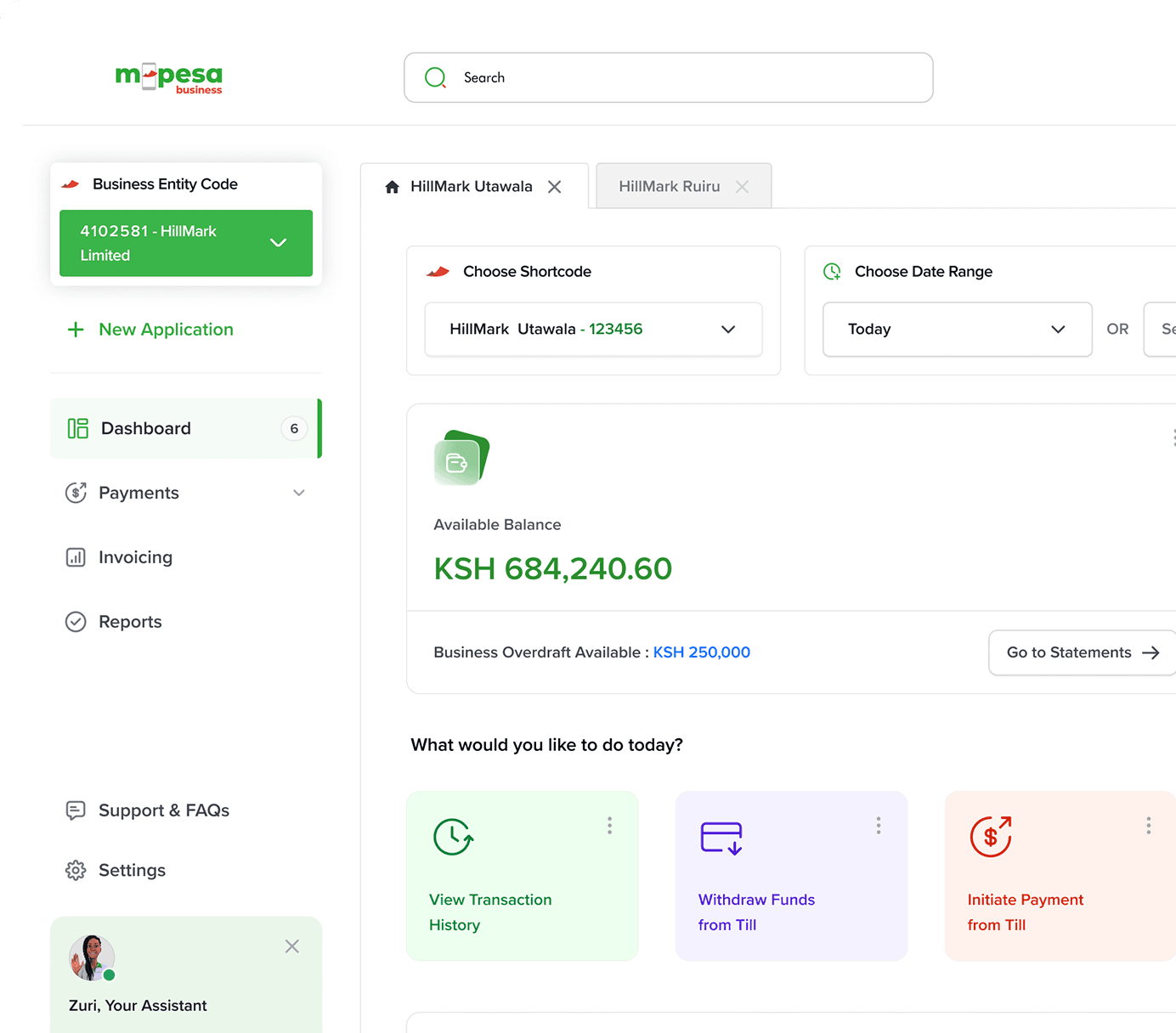1176x1033 pixels.
Task: Click Go to Statements button
Action: click(1082, 652)
